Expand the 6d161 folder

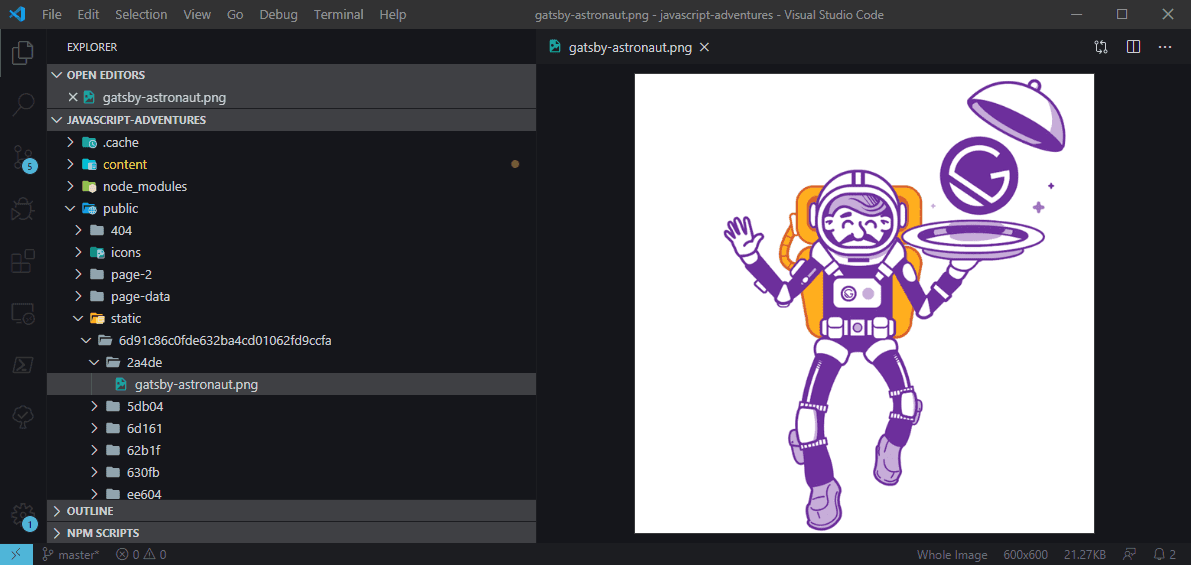point(292,428)
